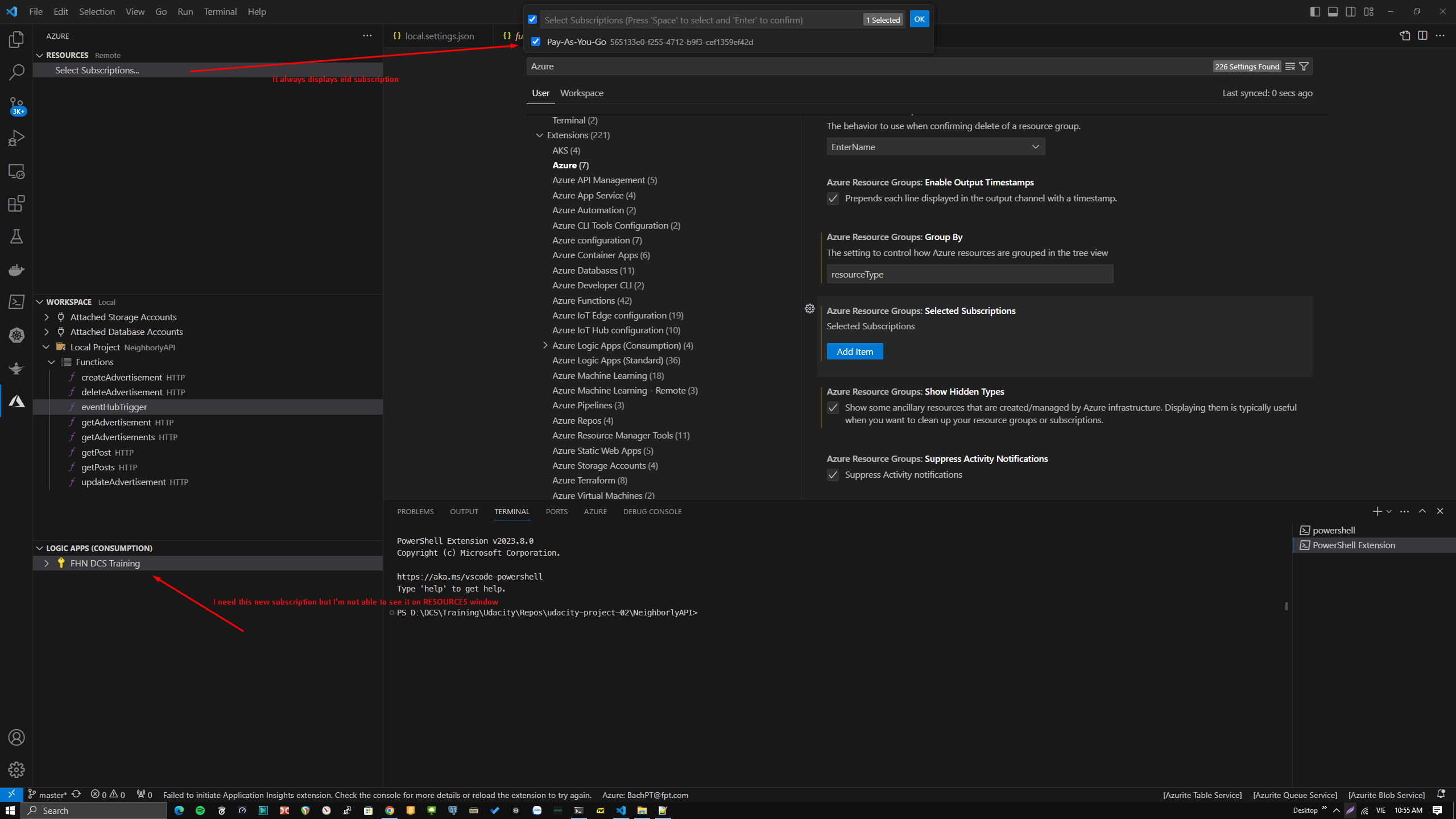Click the remote window indicator in status bar

click(x=11, y=795)
